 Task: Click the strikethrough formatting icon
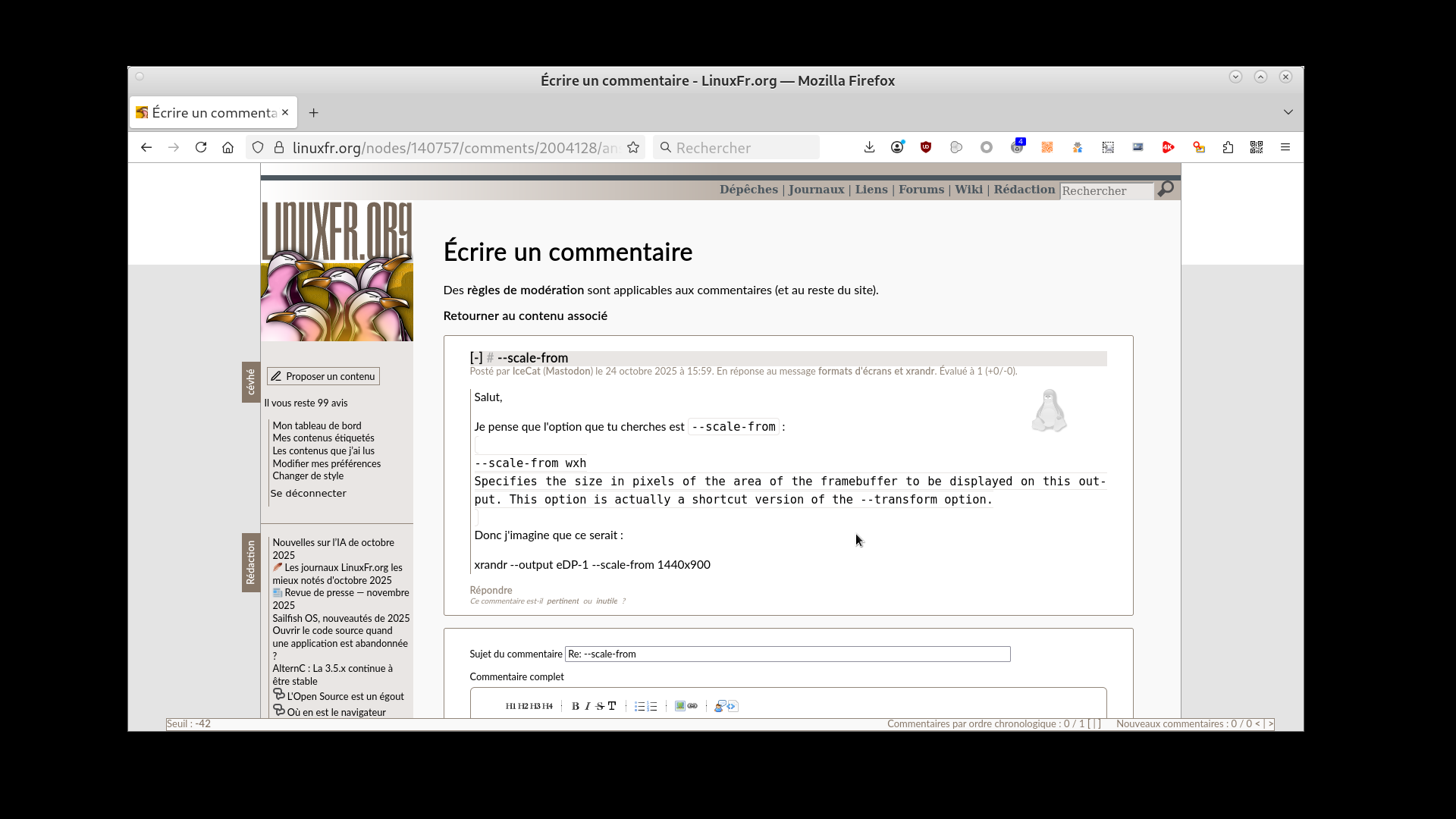[600, 706]
